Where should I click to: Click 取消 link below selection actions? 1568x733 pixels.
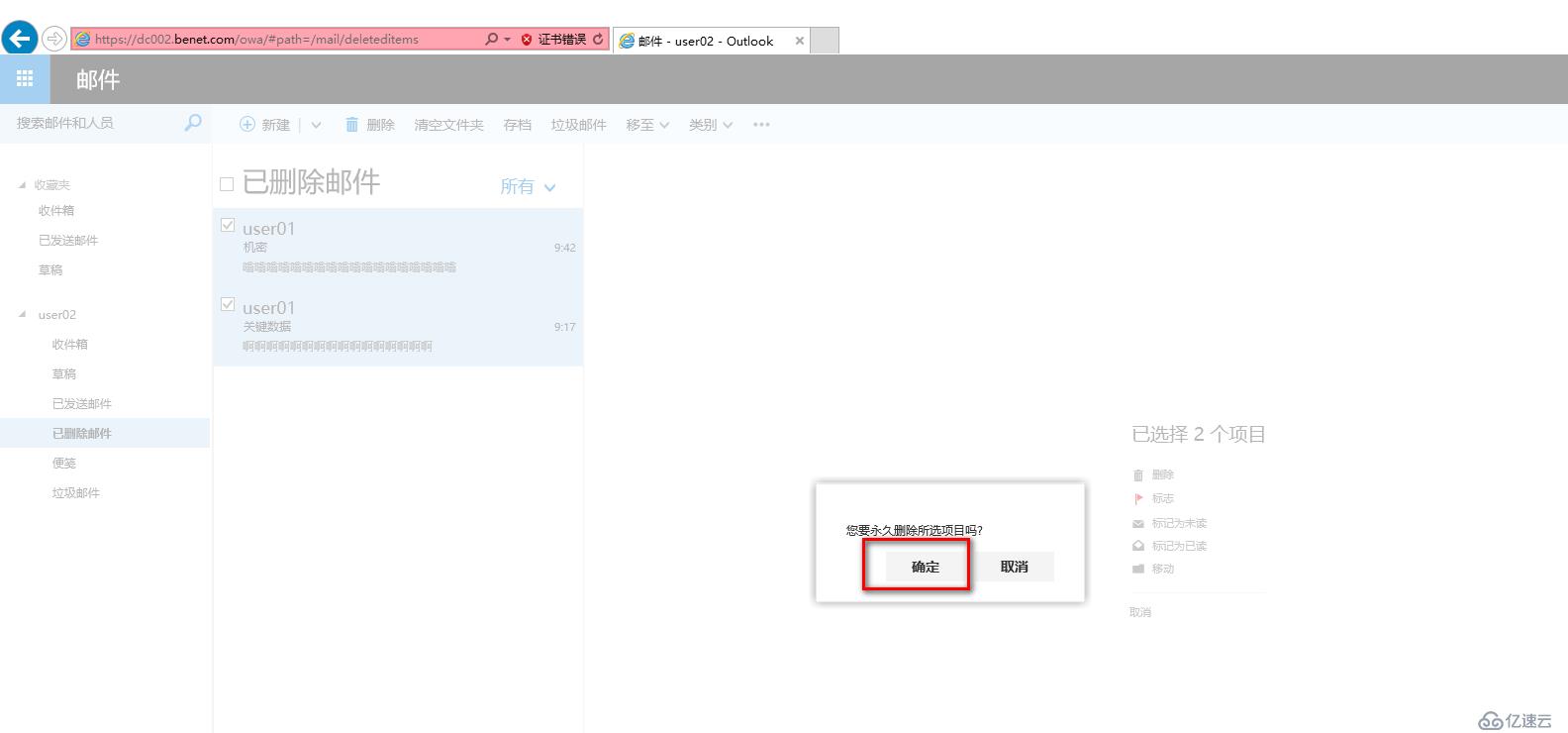(1140, 612)
